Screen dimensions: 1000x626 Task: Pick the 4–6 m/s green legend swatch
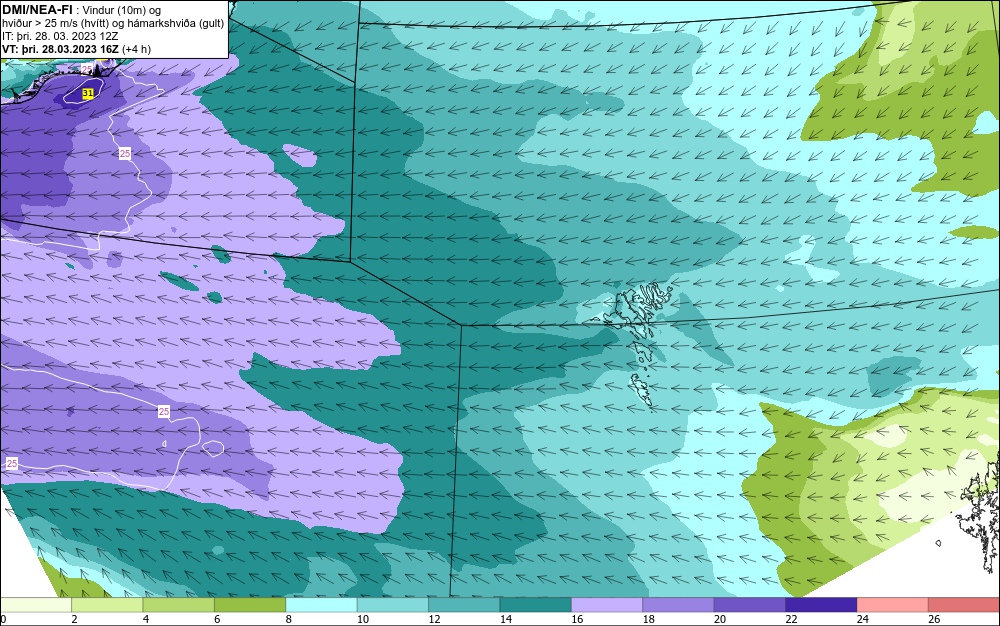179,605
